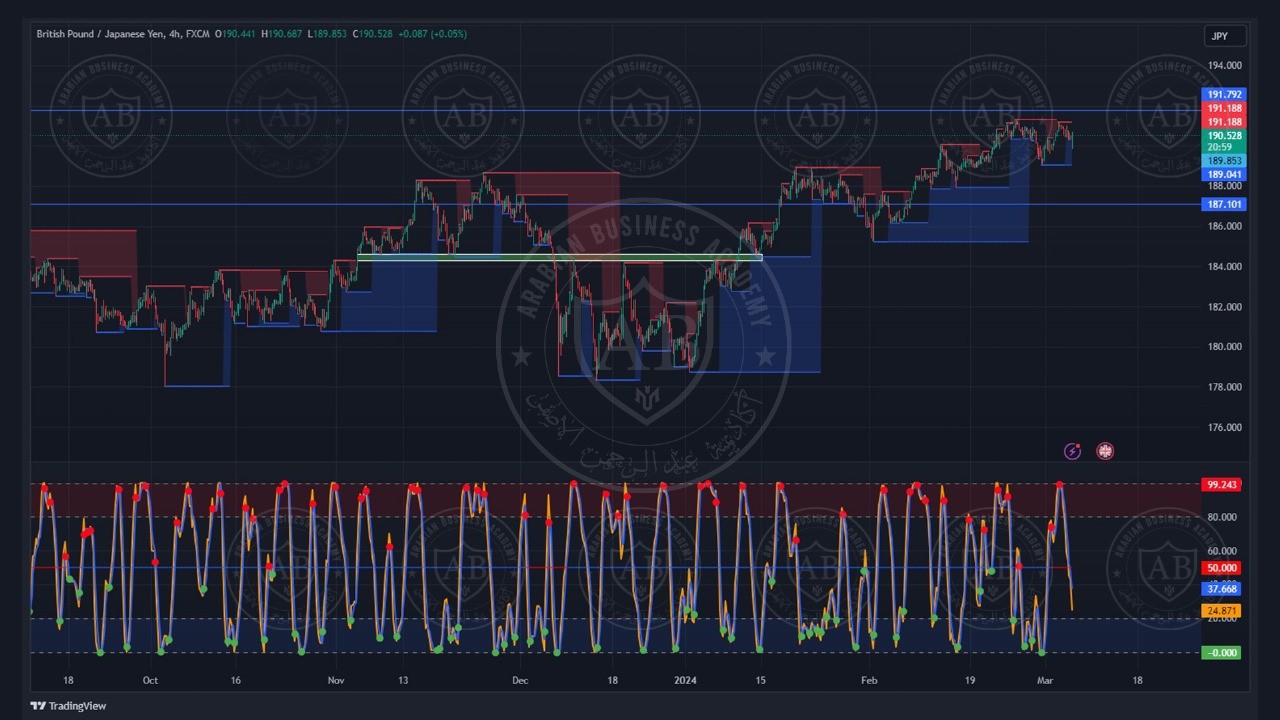Image resolution: width=1280 pixels, height=720 pixels.
Task: Click the Dec date on time axis
Action: click(x=520, y=680)
